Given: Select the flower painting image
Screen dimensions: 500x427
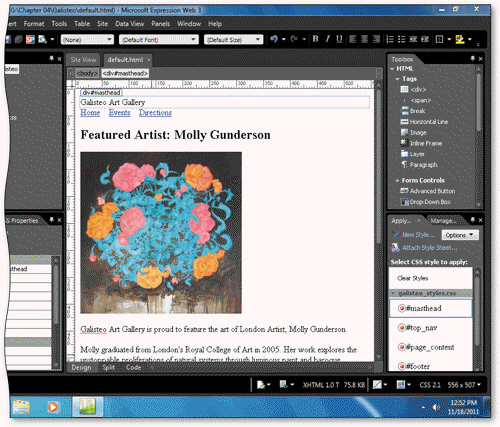Looking at the screenshot, I should [161, 233].
